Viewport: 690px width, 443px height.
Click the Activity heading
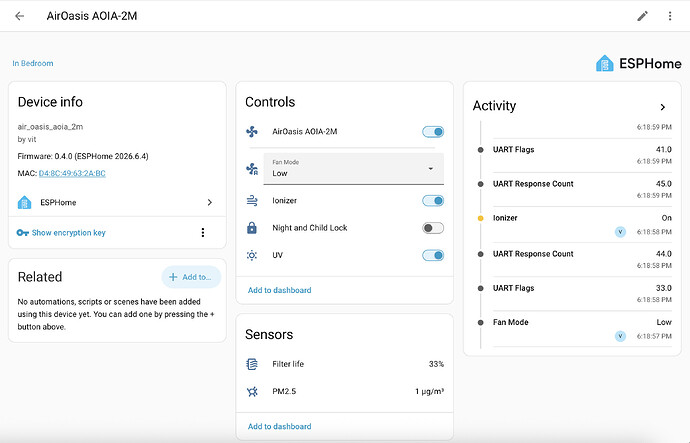click(494, 106)
